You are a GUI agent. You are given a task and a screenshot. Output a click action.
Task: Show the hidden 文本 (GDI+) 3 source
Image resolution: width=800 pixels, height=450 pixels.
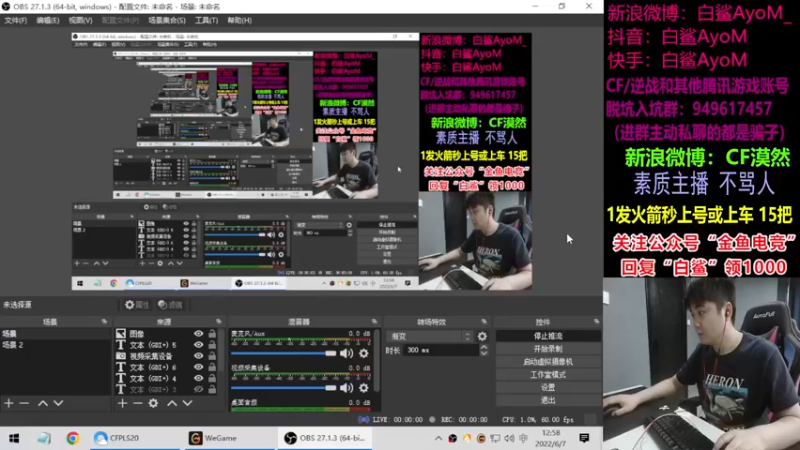tap(198, 389)
